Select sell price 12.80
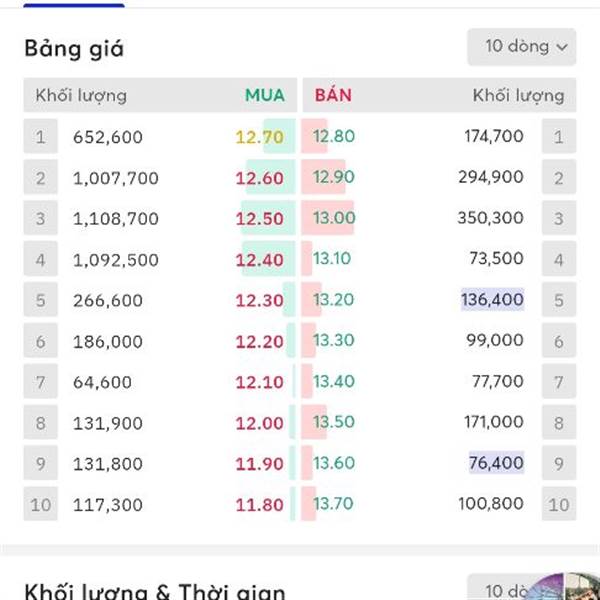 [x=334, y=136]
